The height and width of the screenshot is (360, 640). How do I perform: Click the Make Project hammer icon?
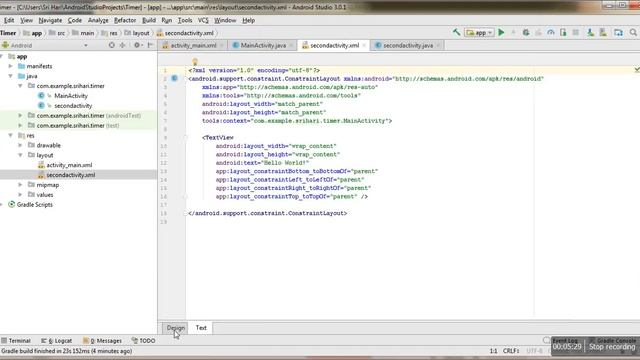click(456, 32)
